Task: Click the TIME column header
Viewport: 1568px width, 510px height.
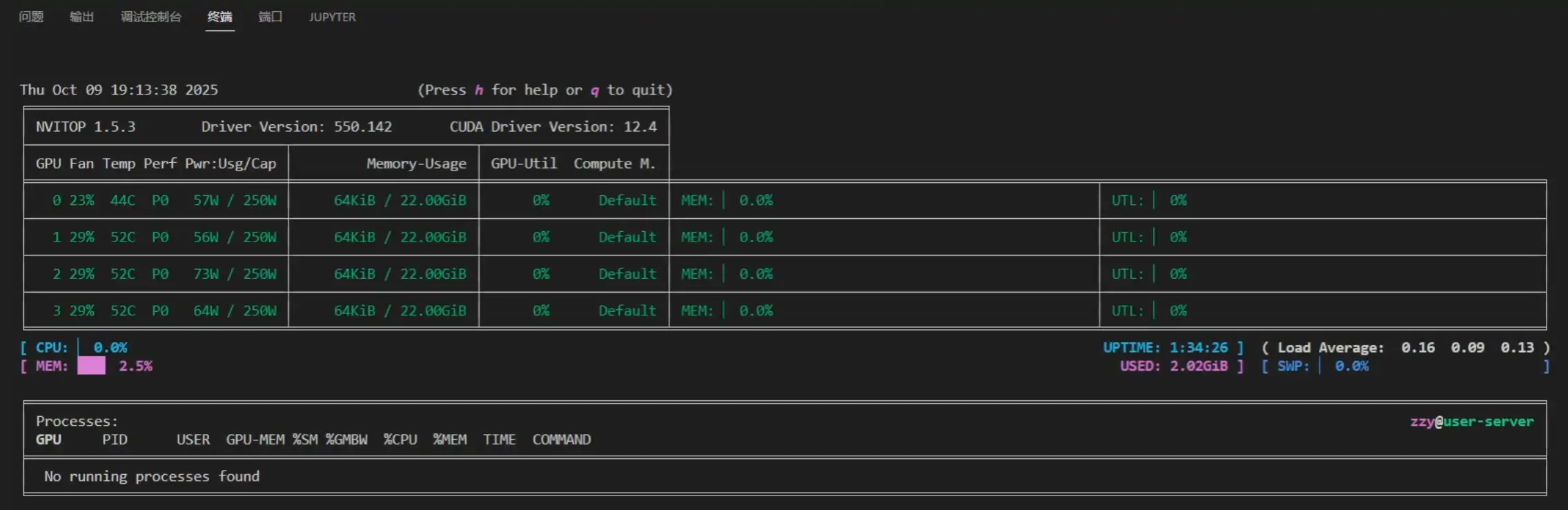Action: click(x=499, y=440)
